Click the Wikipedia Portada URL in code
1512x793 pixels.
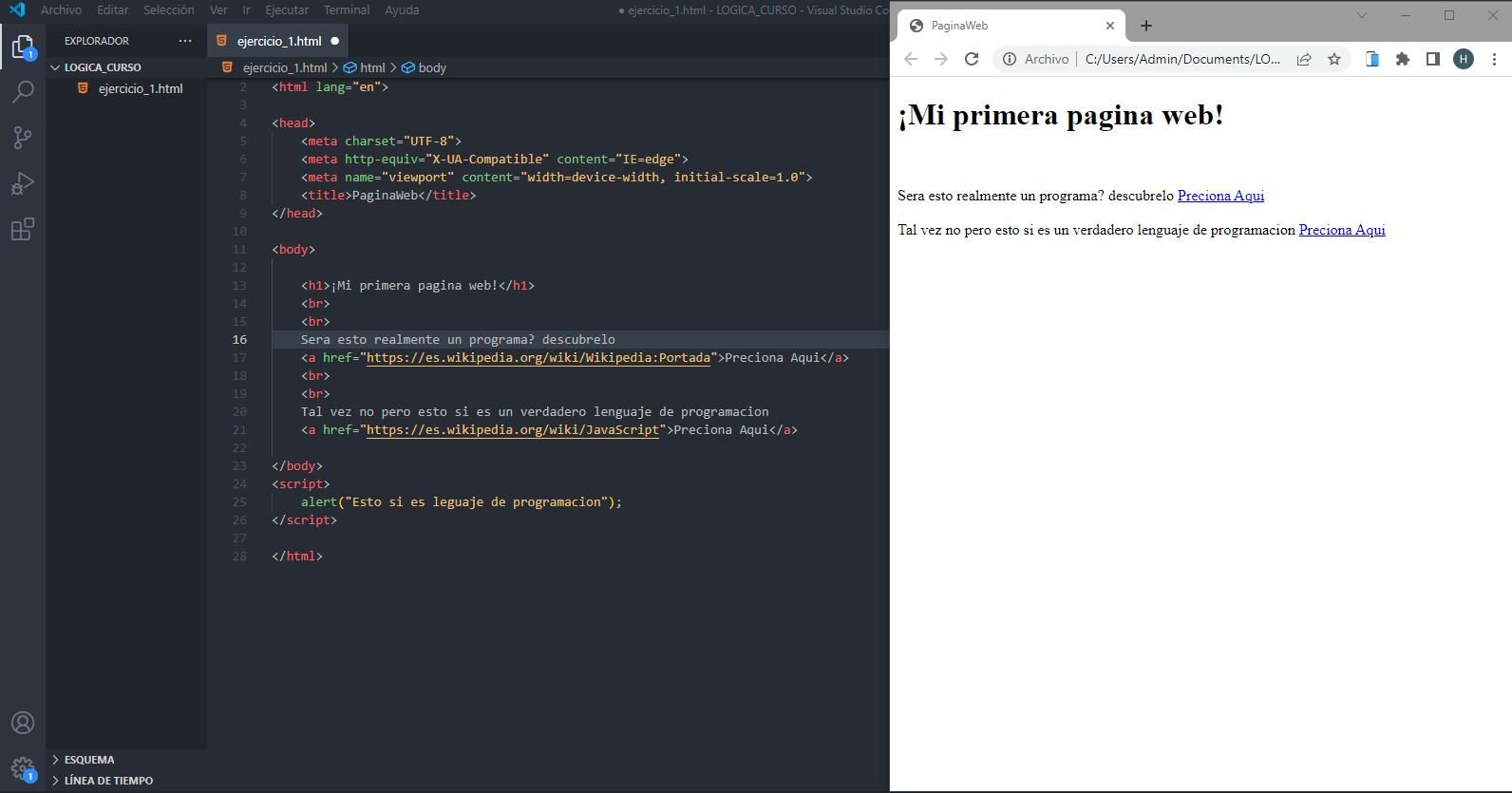click(x=539, y=357)
